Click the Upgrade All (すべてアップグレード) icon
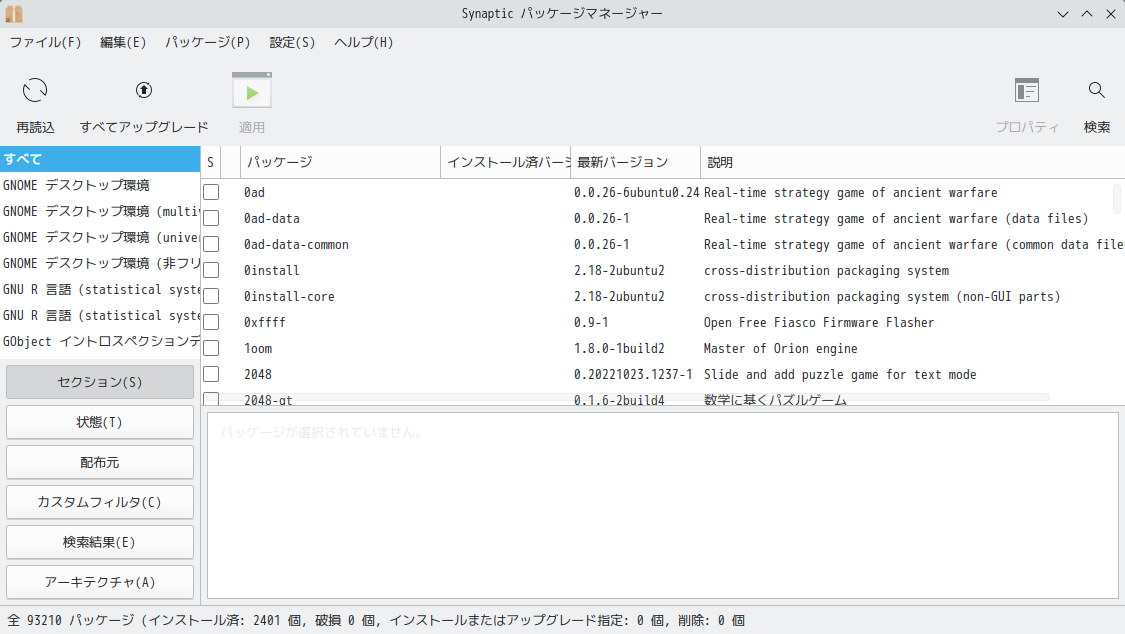 [x=144, y=90]
